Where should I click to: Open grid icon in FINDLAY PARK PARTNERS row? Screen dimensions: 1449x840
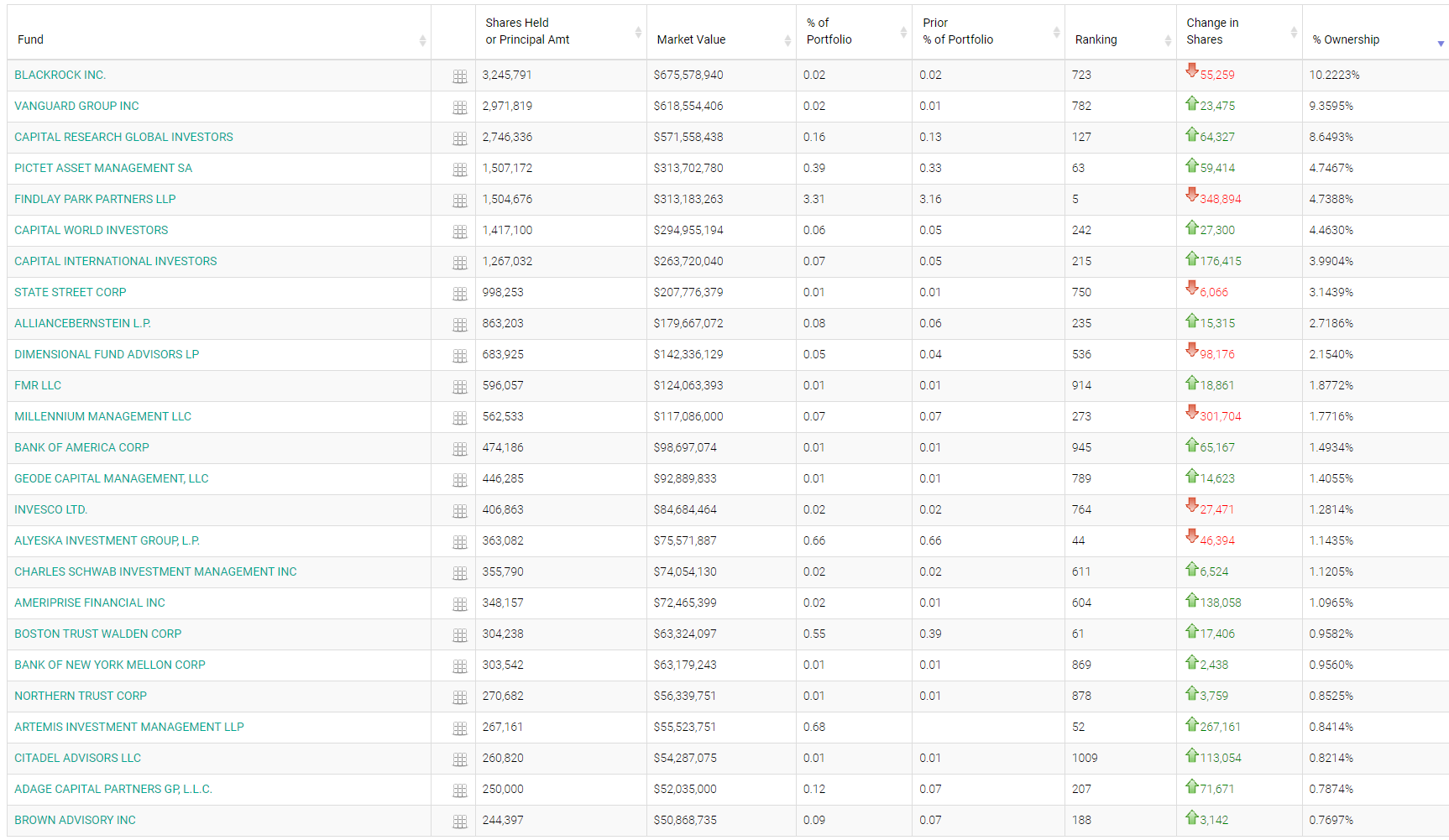pos(460,201)
